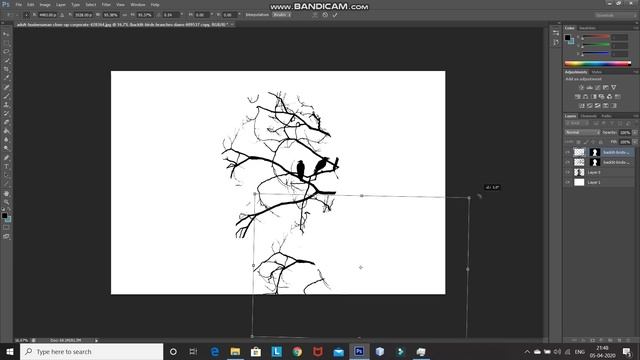The height and width of the screenshot is (360, 640).
Task: Switch to the Paths tab
Action: [606, 116]
